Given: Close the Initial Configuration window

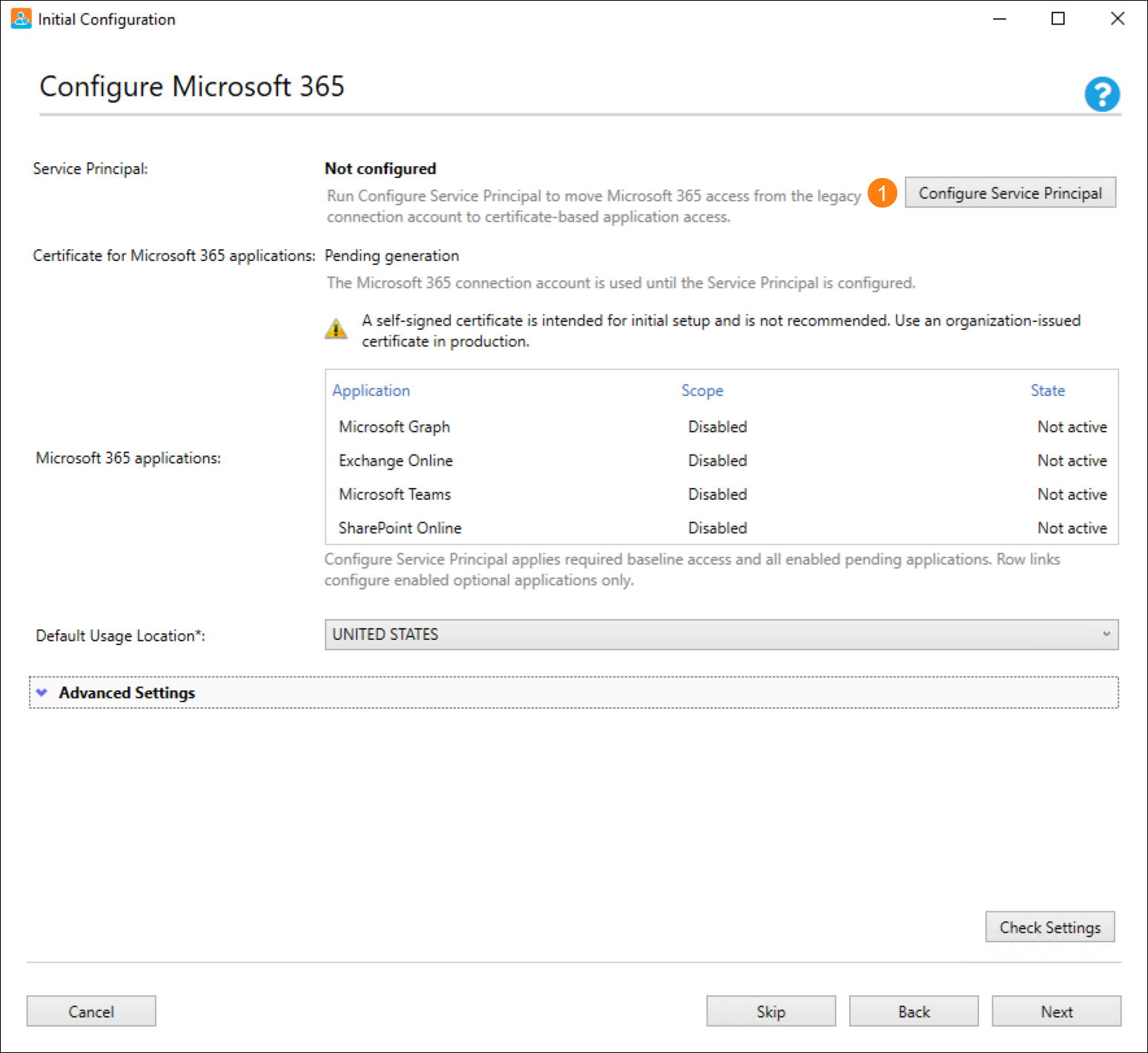Looking at the screenshot, I should point(1118,19).
